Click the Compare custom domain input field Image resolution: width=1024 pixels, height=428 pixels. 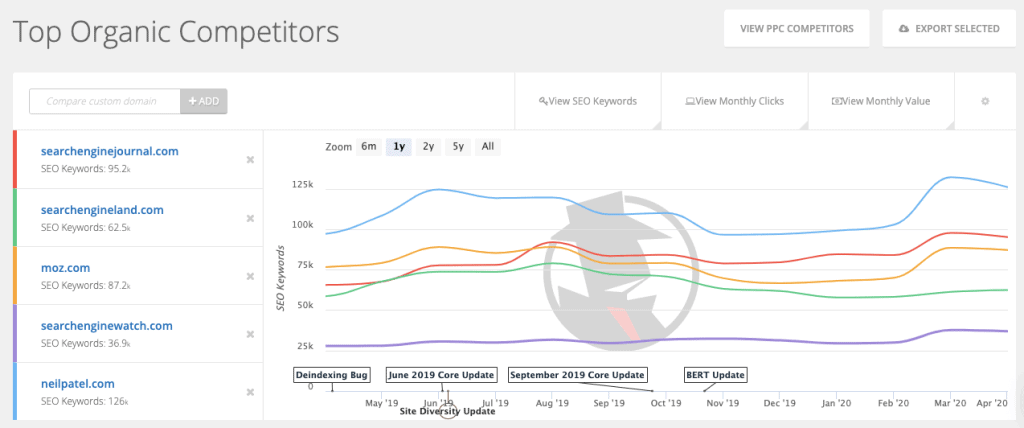[104, 101]
